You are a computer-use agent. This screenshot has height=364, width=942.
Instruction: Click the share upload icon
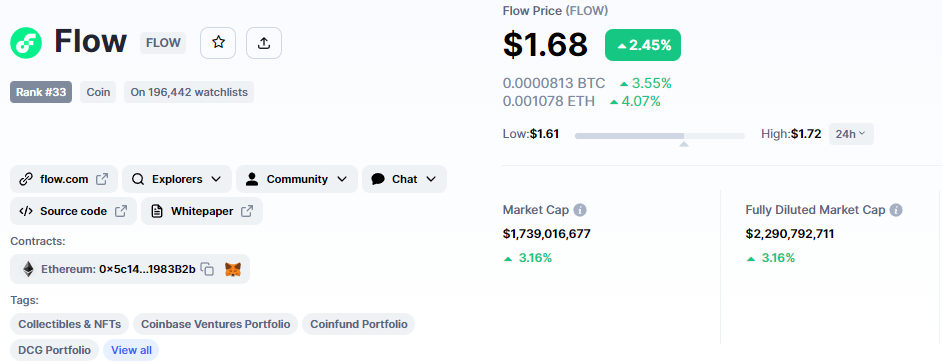point(264,43)
